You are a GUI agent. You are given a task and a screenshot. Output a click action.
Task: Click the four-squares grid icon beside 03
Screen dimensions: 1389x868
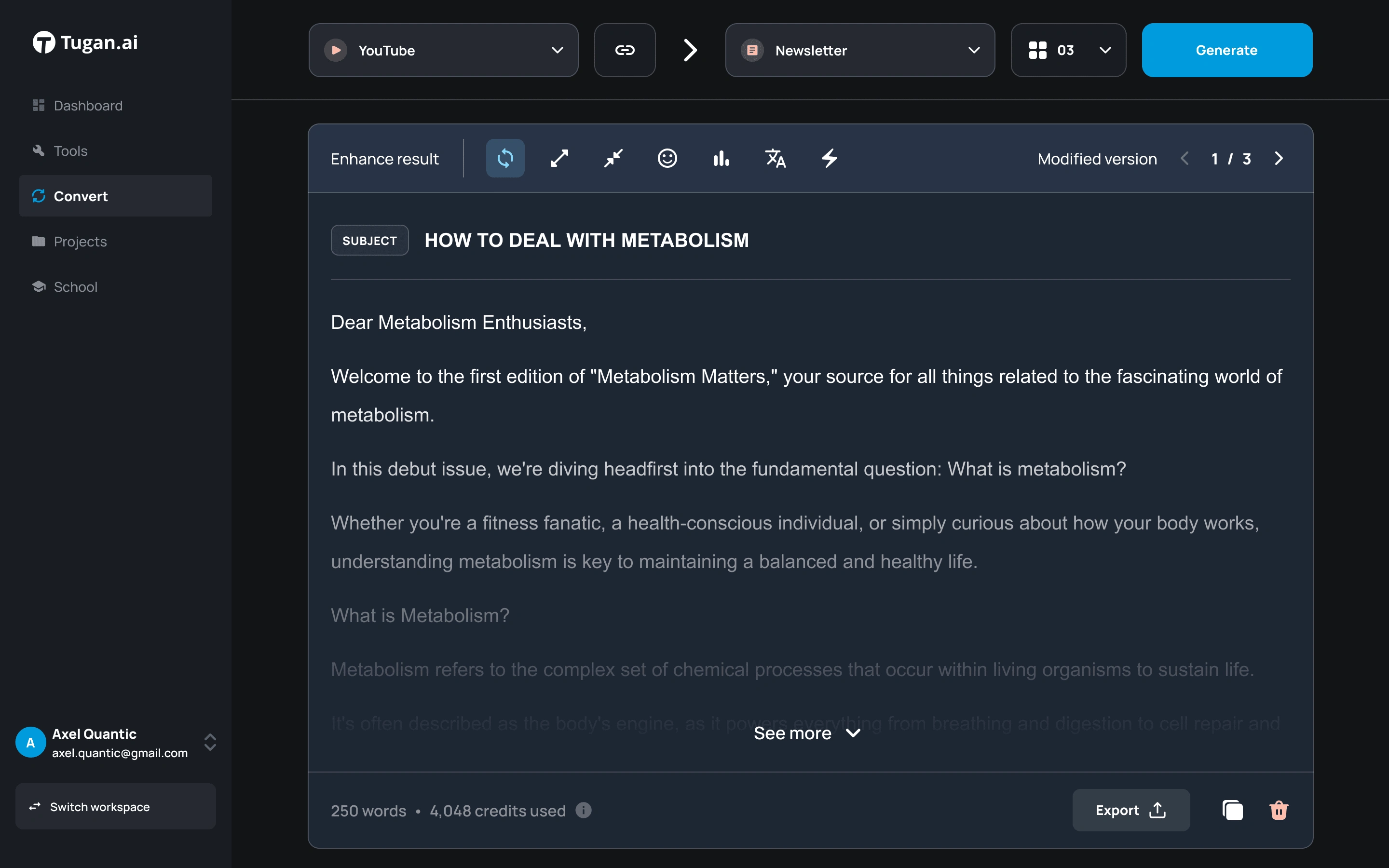(1038, 51)
